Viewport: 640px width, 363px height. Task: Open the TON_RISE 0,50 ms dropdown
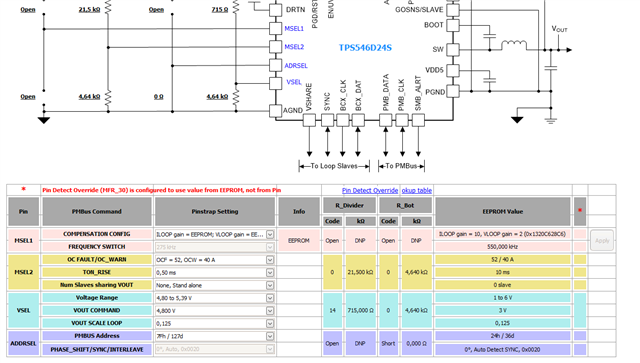pyautogui.click(x=215, y=272)
